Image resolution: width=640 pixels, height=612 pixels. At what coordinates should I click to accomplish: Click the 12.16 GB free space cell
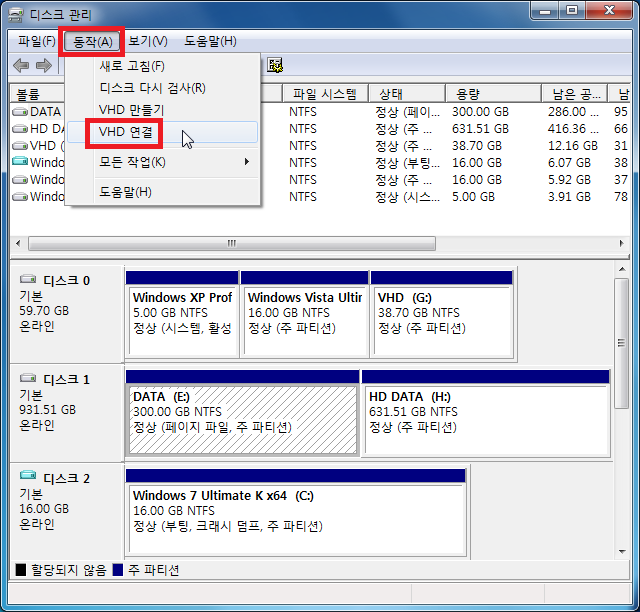(x=573, y=146)
